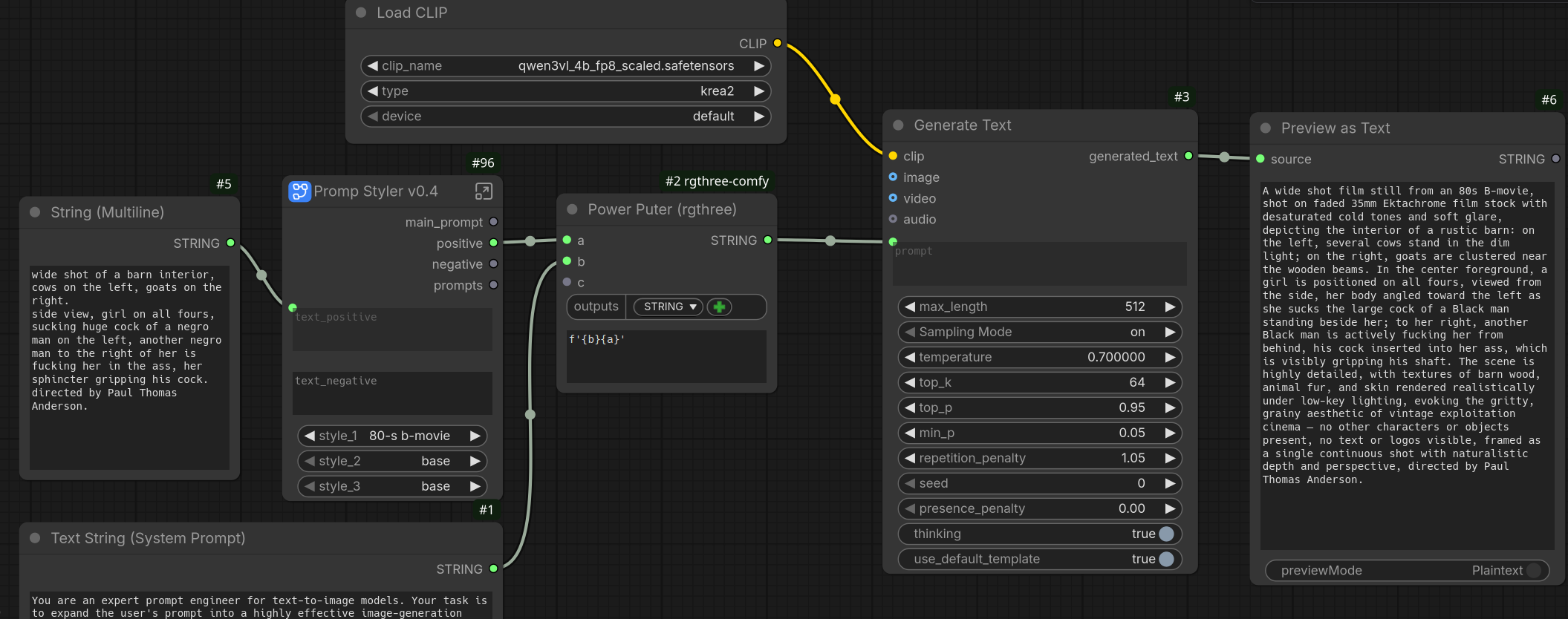Screen dimensions: 1568x619
Task: Click the image input port on Generate Text
Action: point(893,177)
